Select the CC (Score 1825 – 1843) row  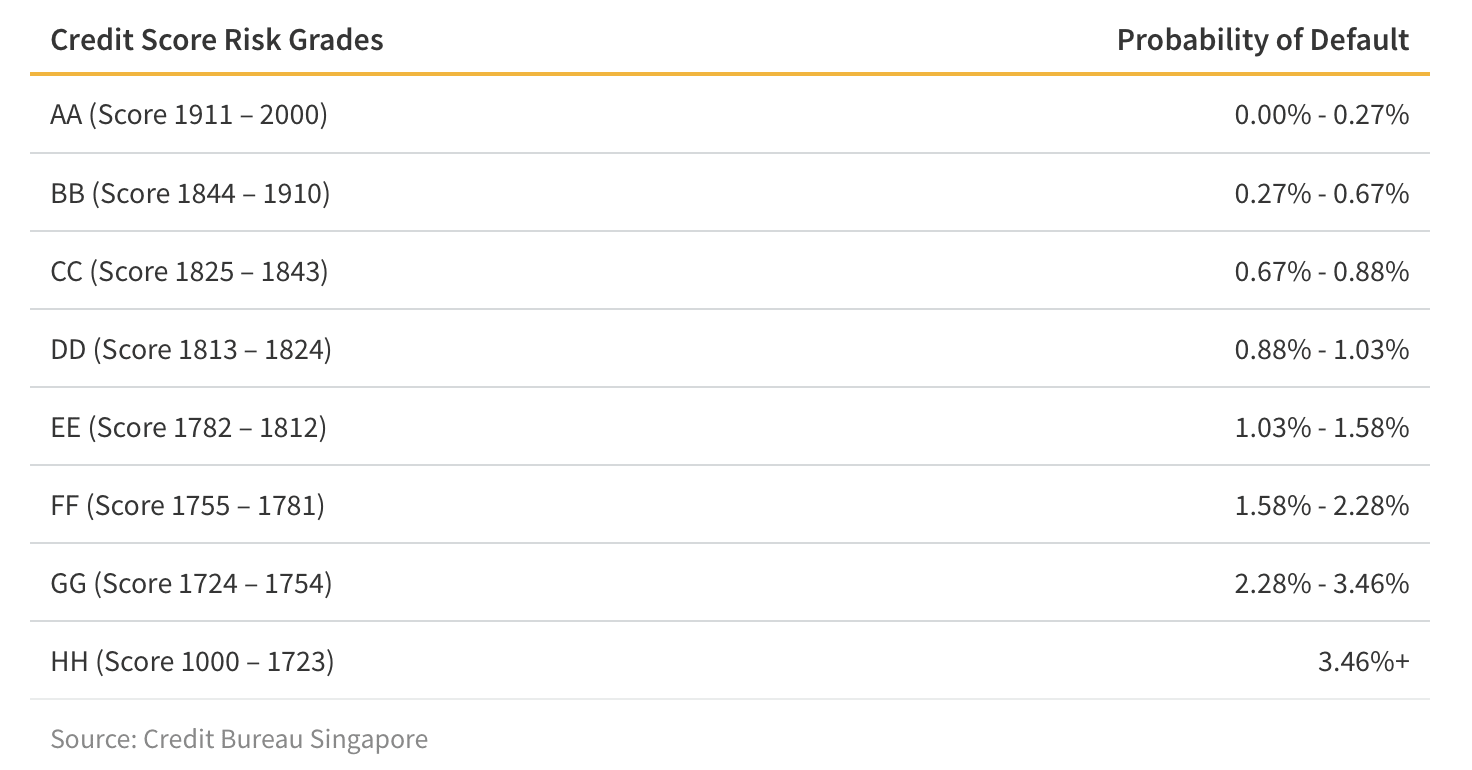point(189,271)
